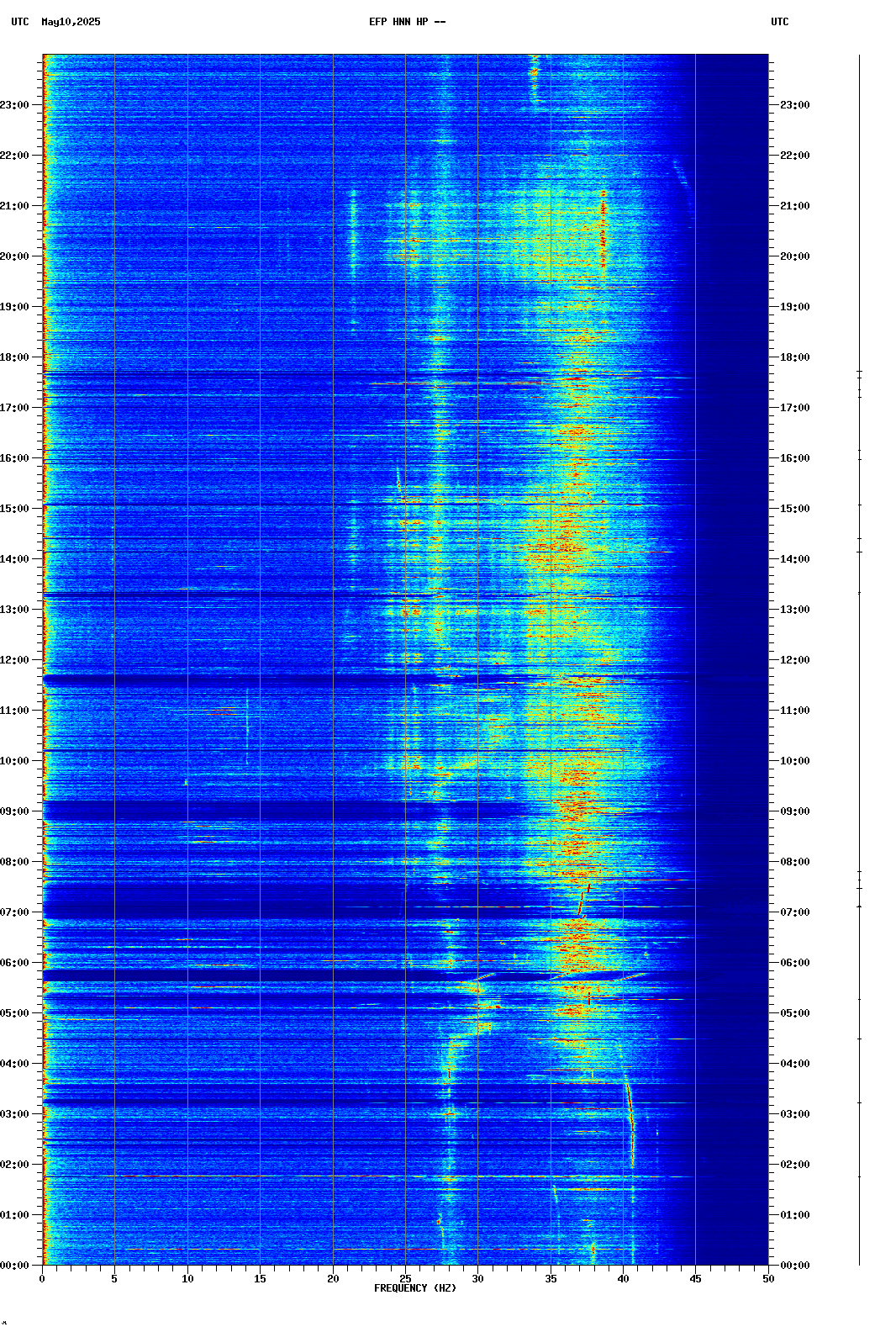896x1332 pixels.
Task: Click the left-axis "00:00" time label
Action: 14,1266
